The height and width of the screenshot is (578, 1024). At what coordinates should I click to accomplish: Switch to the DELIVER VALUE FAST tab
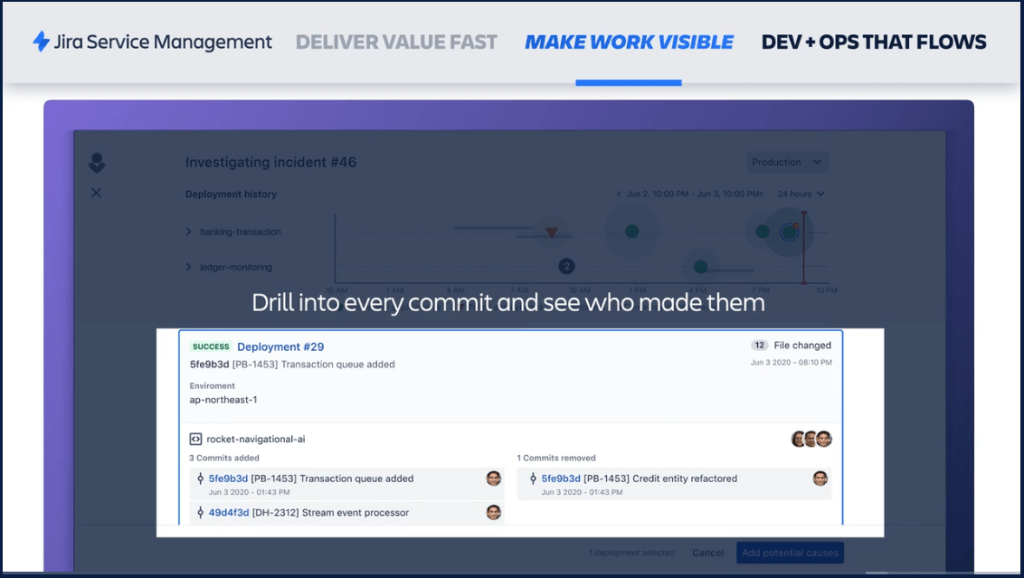(x=396, y=42)
